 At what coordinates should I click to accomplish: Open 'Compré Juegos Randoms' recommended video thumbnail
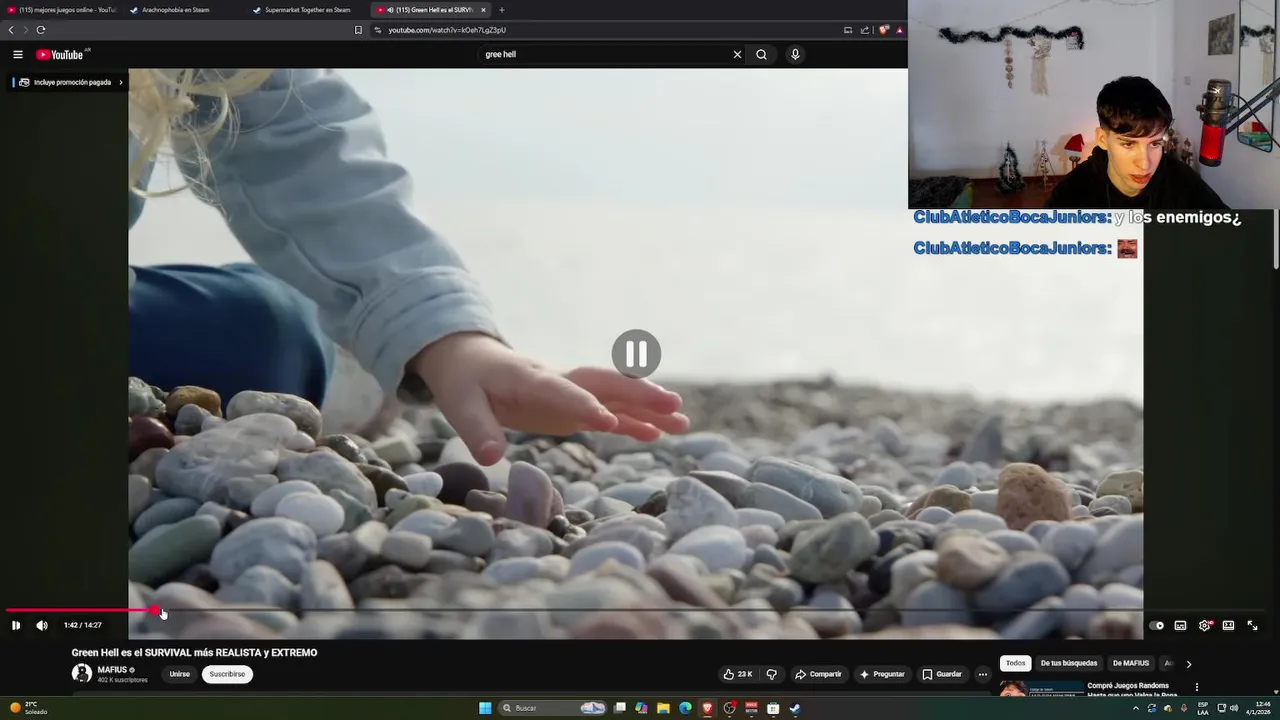(1041, 689)
